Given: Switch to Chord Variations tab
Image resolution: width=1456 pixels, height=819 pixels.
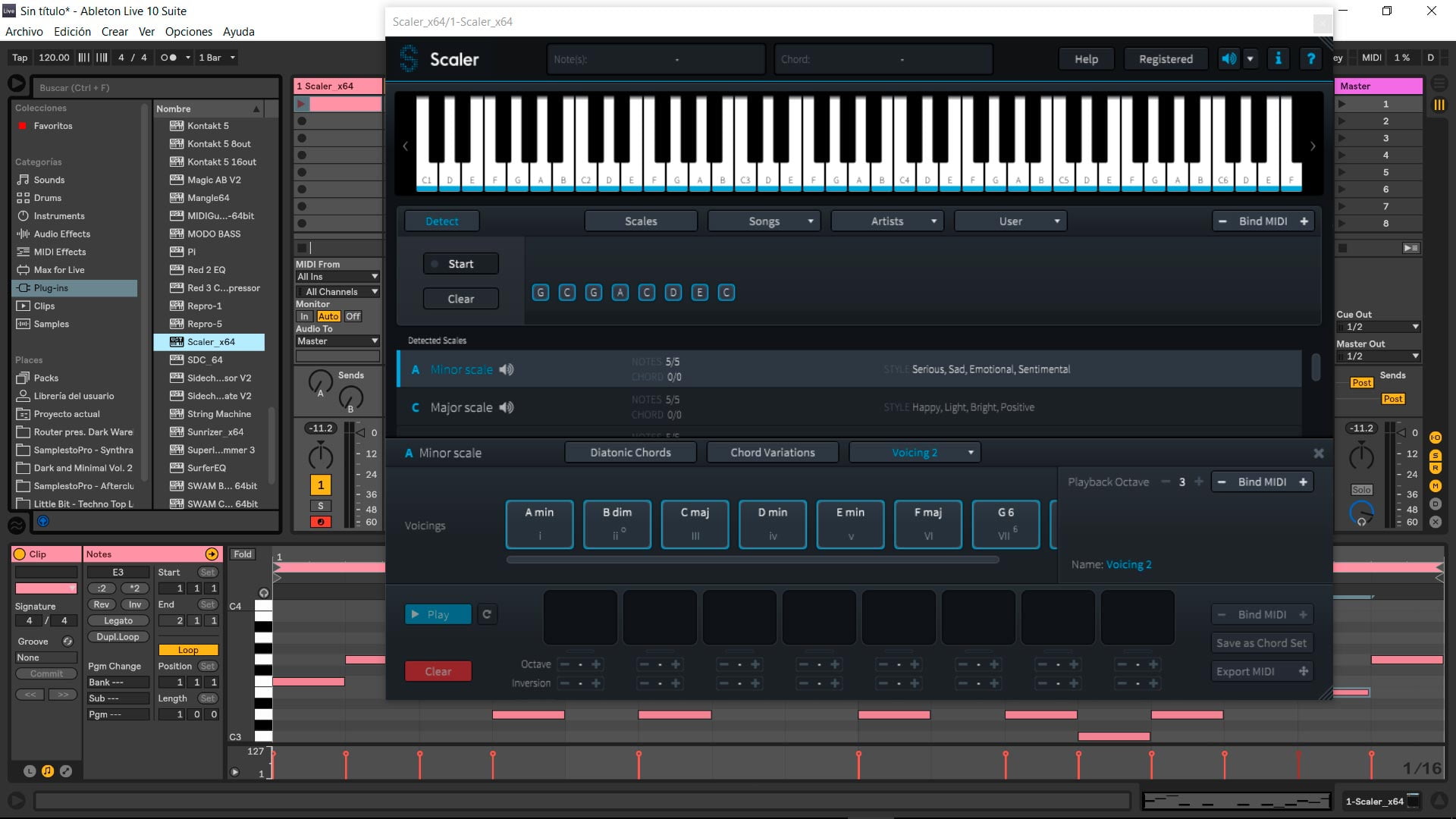Looking at the screenshot, I should (x=773, y=453).
